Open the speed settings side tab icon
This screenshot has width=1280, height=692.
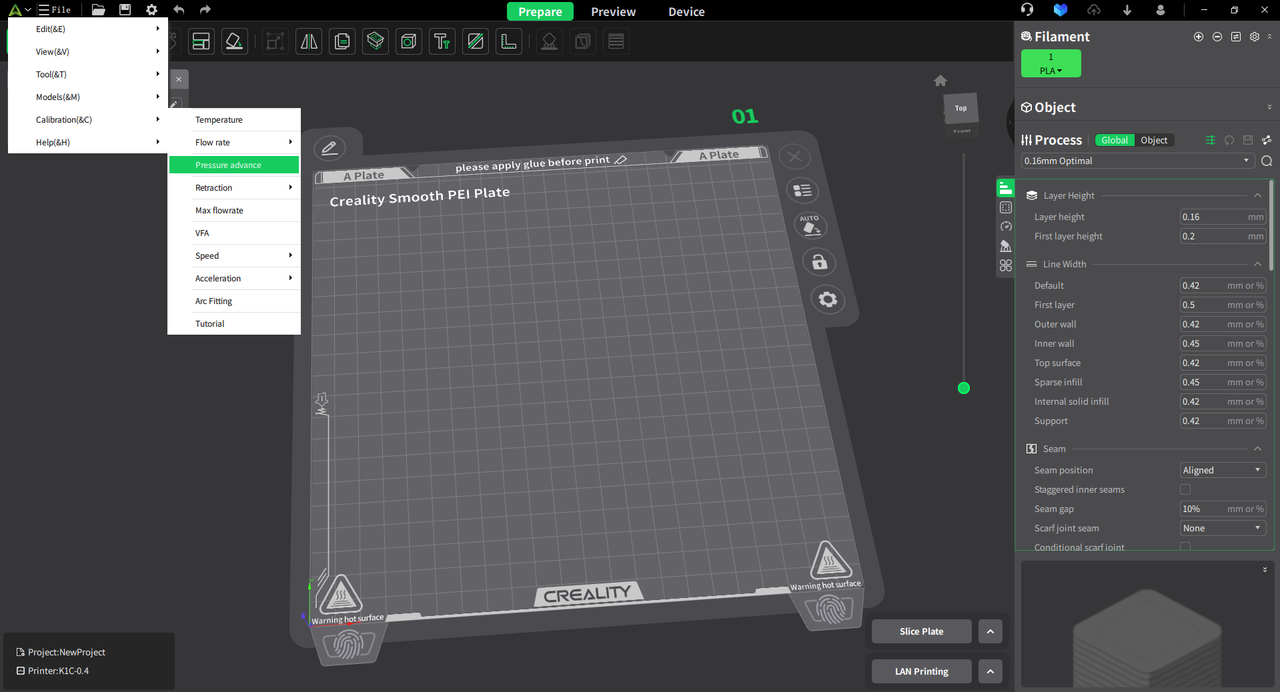[x=1005, y=227]
